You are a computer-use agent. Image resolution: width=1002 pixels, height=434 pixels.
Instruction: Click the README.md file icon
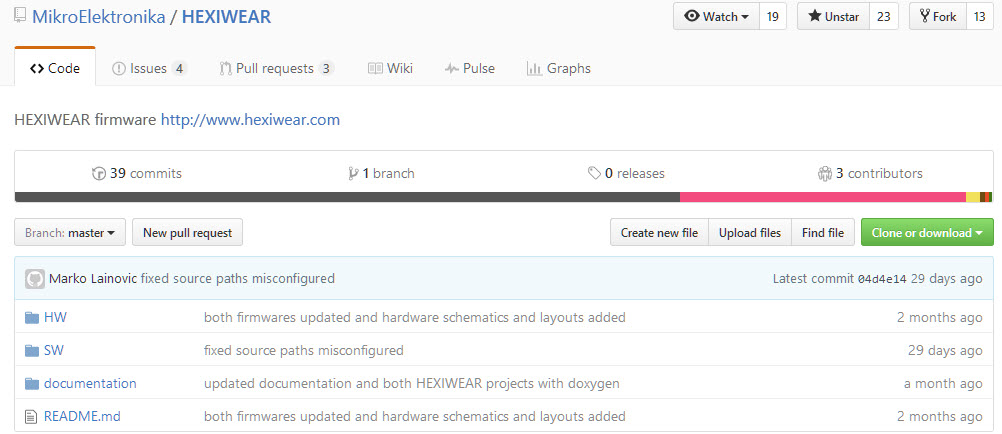tap(31, 416)
